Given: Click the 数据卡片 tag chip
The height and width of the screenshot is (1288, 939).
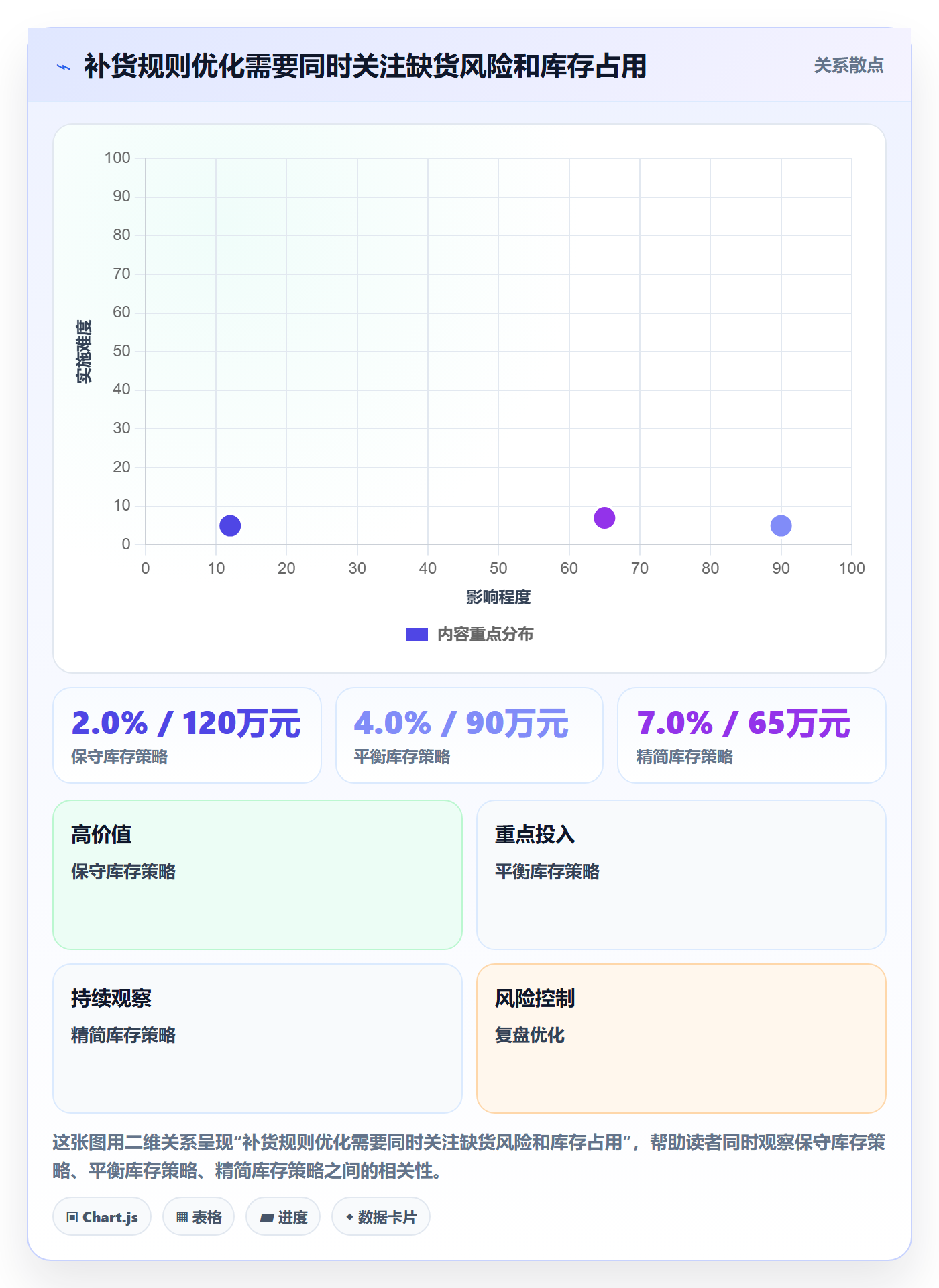Looking at the screenshot, I should pos(381,1217).
